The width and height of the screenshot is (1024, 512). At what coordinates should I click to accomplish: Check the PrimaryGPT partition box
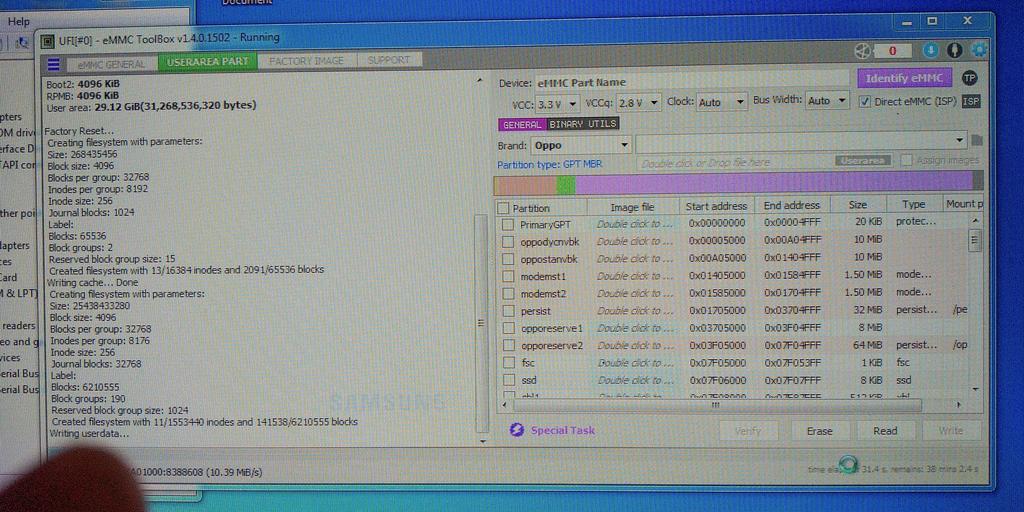click(x=507, y=225)
